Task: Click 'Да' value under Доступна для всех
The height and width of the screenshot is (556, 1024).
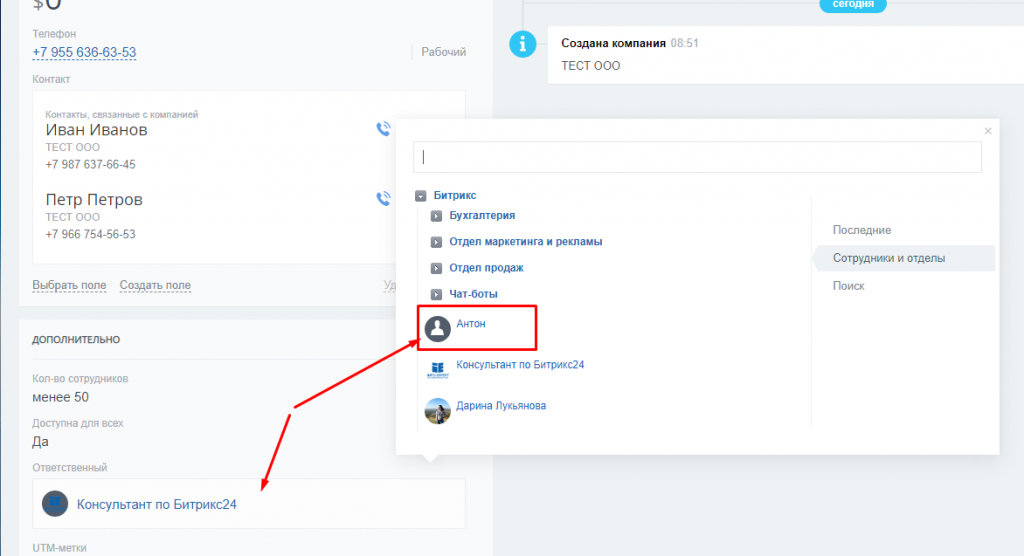Action: [40, 442]
